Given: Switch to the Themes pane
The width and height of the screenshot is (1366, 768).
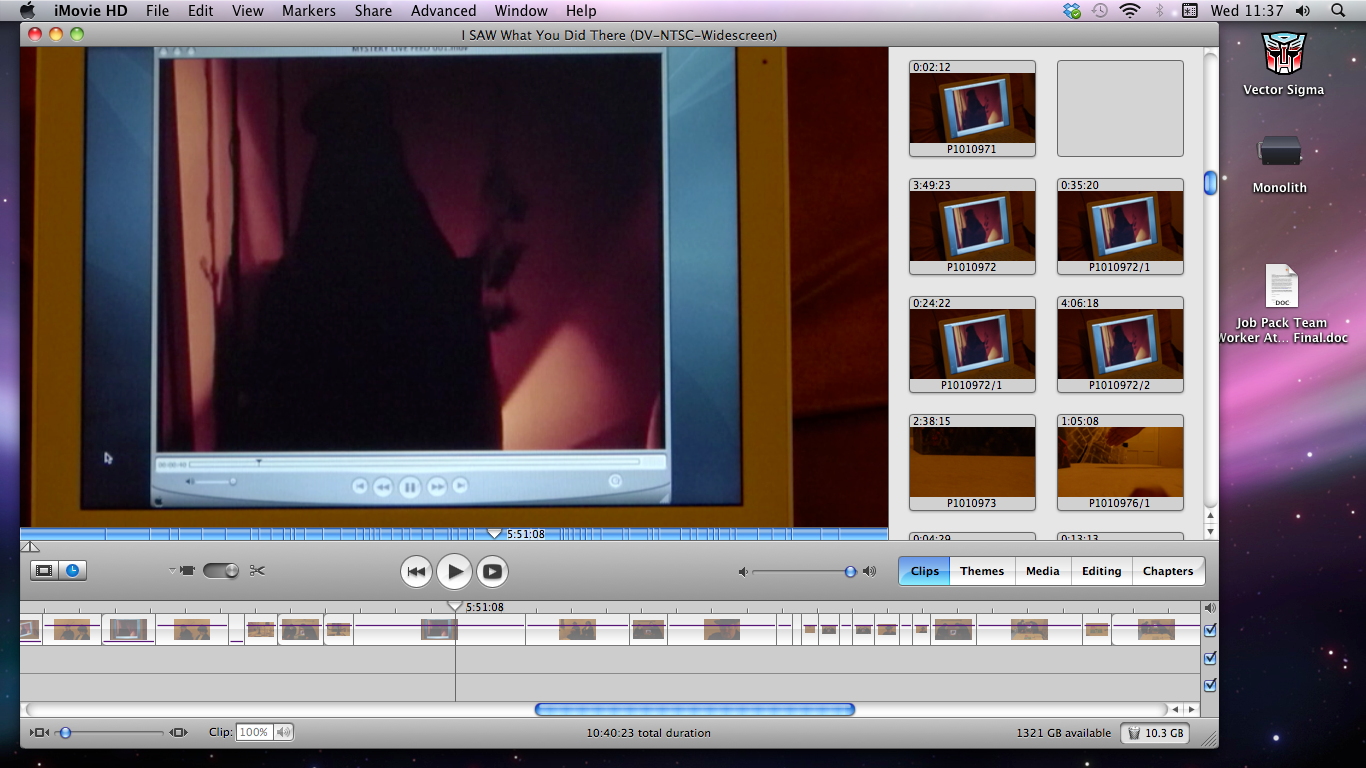Looking at the screenshot, I should (982, 571).
